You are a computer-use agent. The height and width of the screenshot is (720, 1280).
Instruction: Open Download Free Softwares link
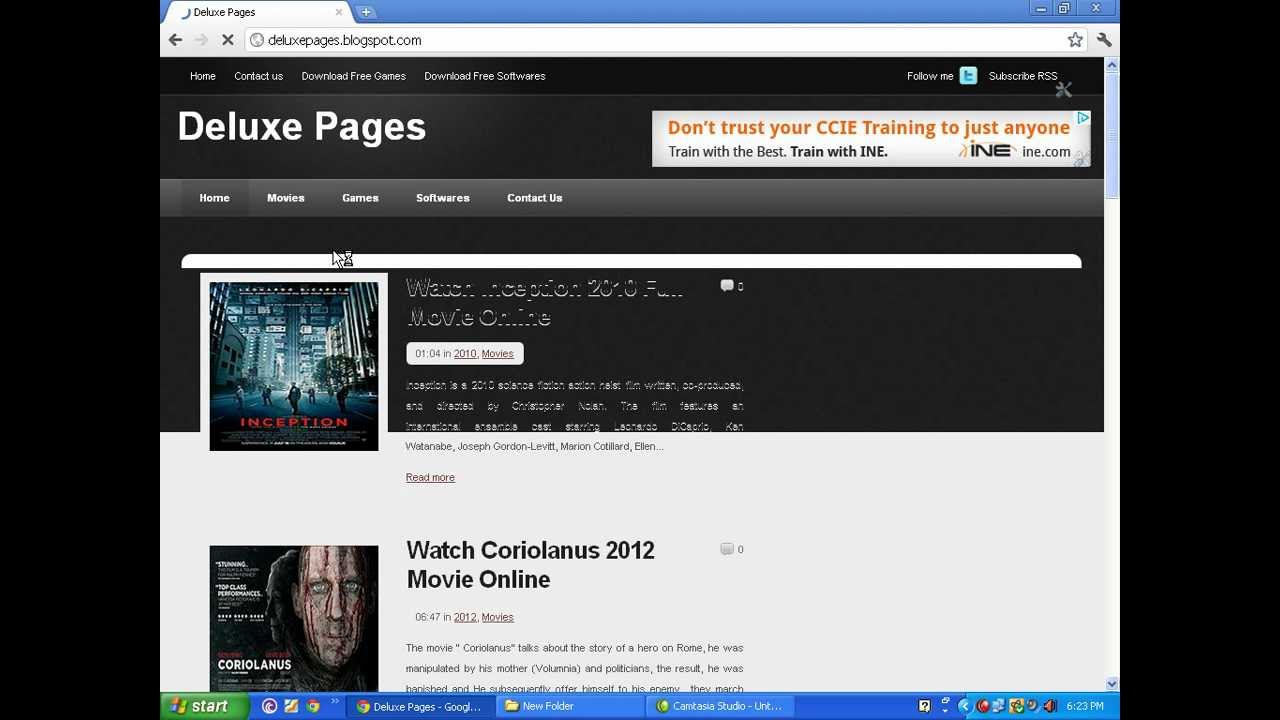tap(484, 76)
